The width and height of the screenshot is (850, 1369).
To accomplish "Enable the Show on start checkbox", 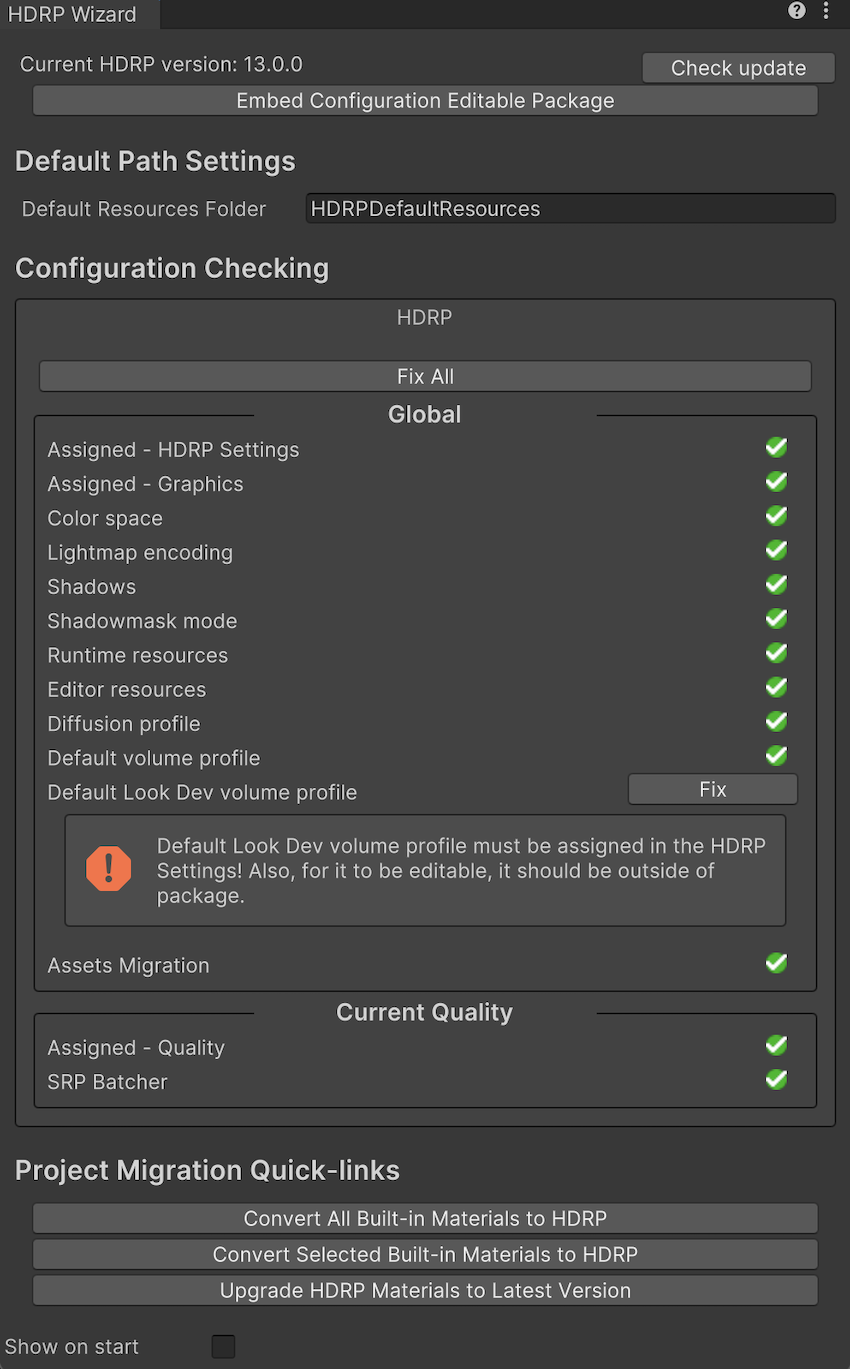I will 223,1346.
